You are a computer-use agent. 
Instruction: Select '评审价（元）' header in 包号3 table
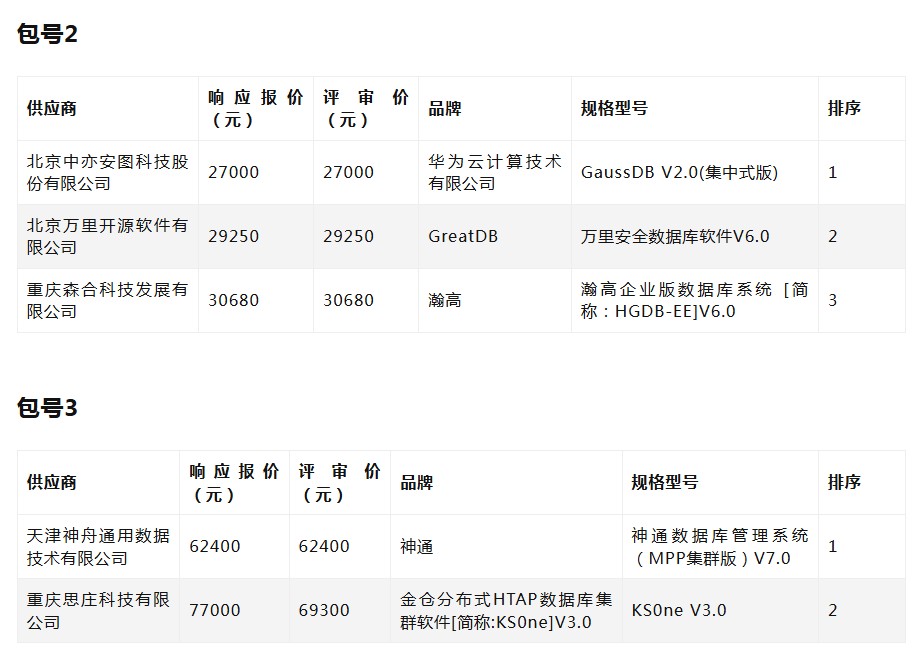[x=340, y=482]
